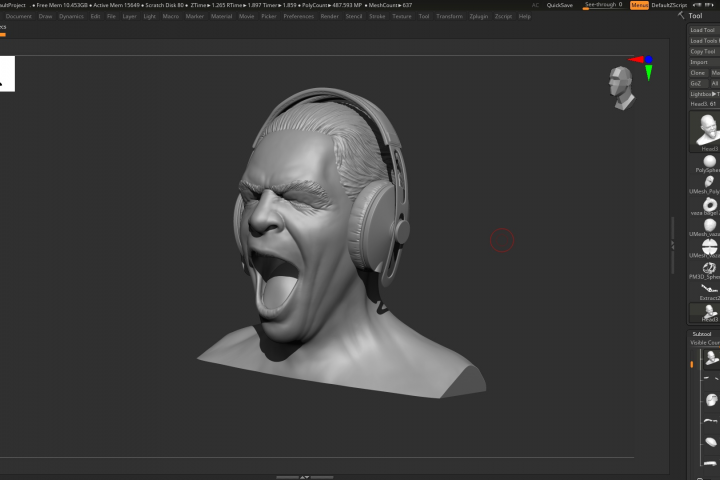Select the oval disc subtool
720x480 pixels.
(x=711, y=442)
